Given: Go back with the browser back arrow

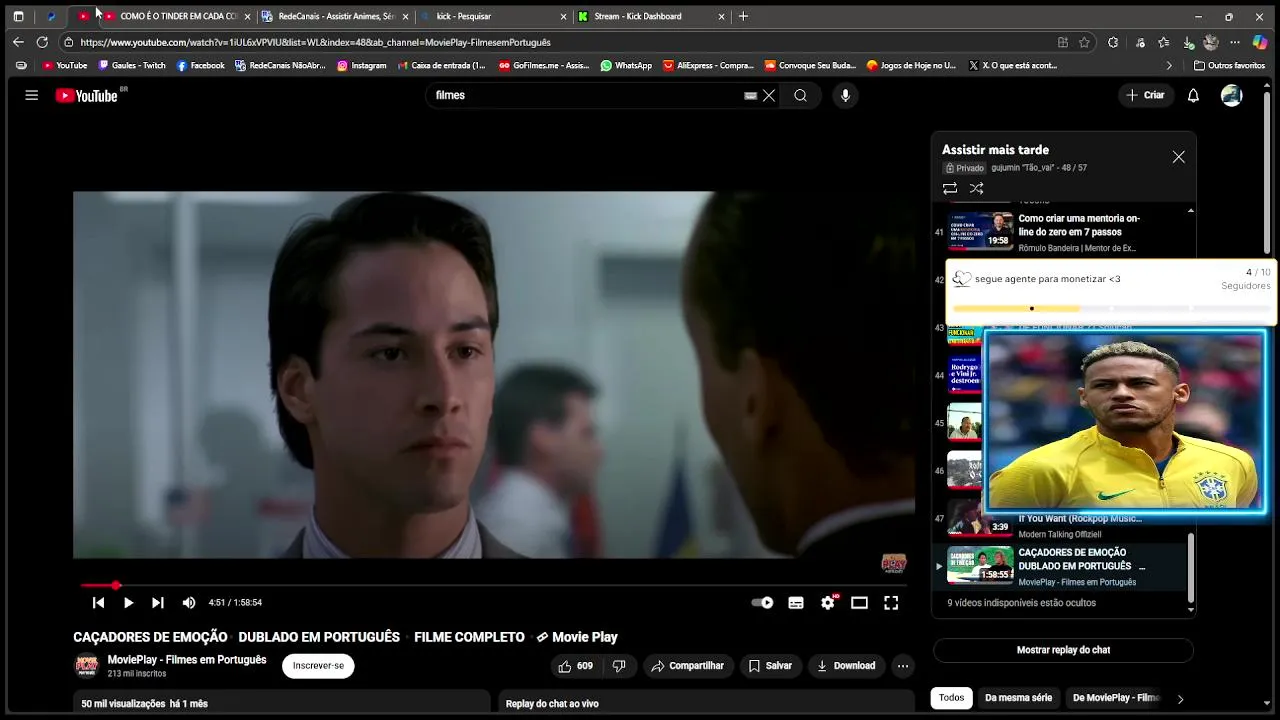Looking at the screenshot, I should tap(18, 42).
